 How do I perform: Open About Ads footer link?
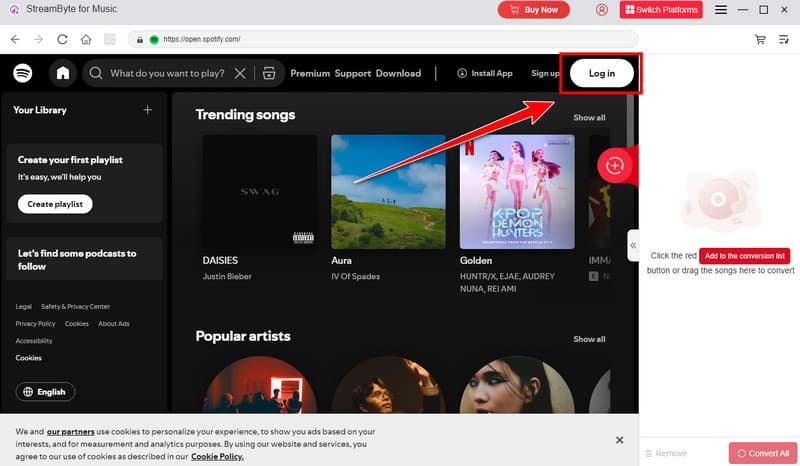click(114, 324)
